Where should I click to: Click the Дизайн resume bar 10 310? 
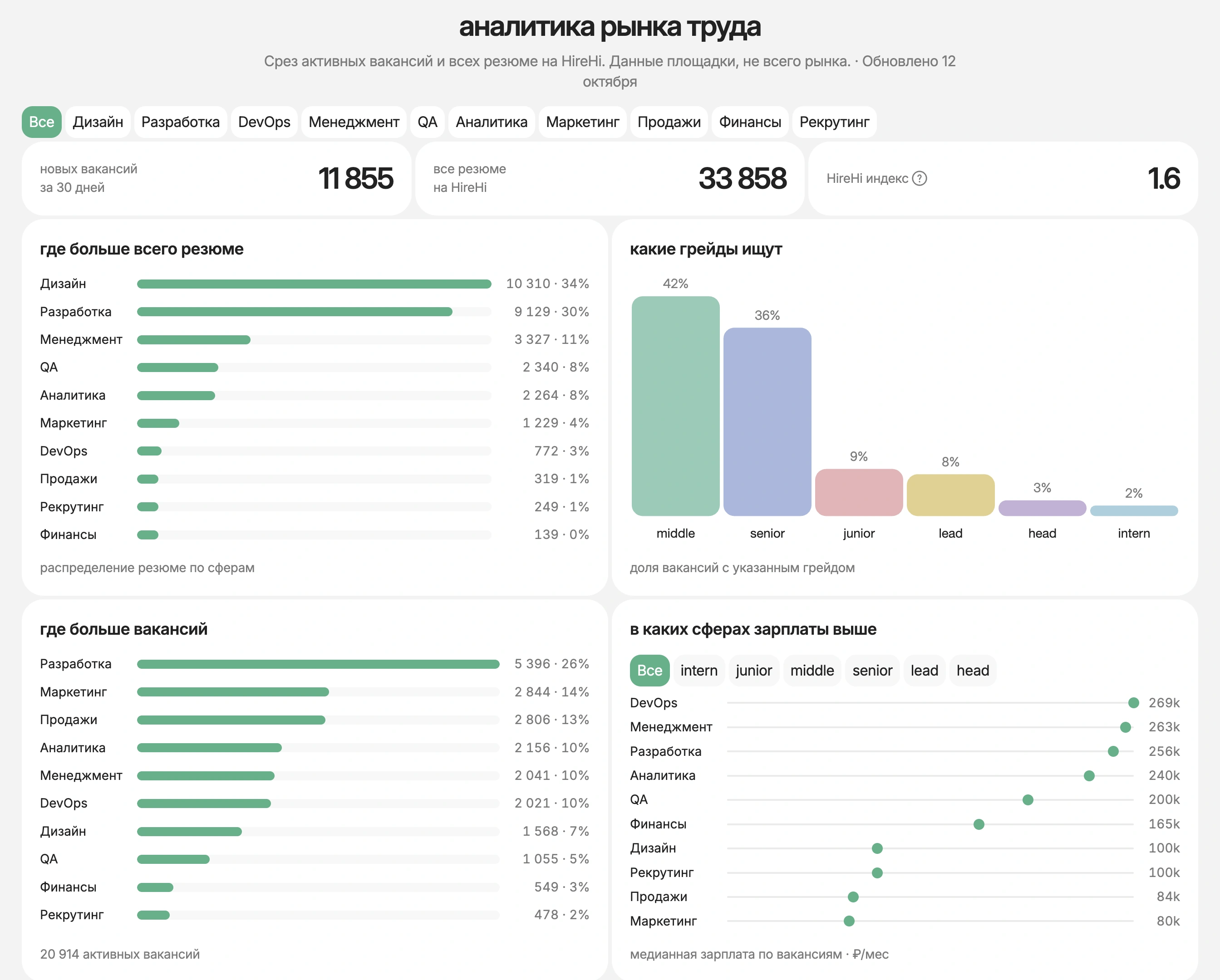point(314,284)
